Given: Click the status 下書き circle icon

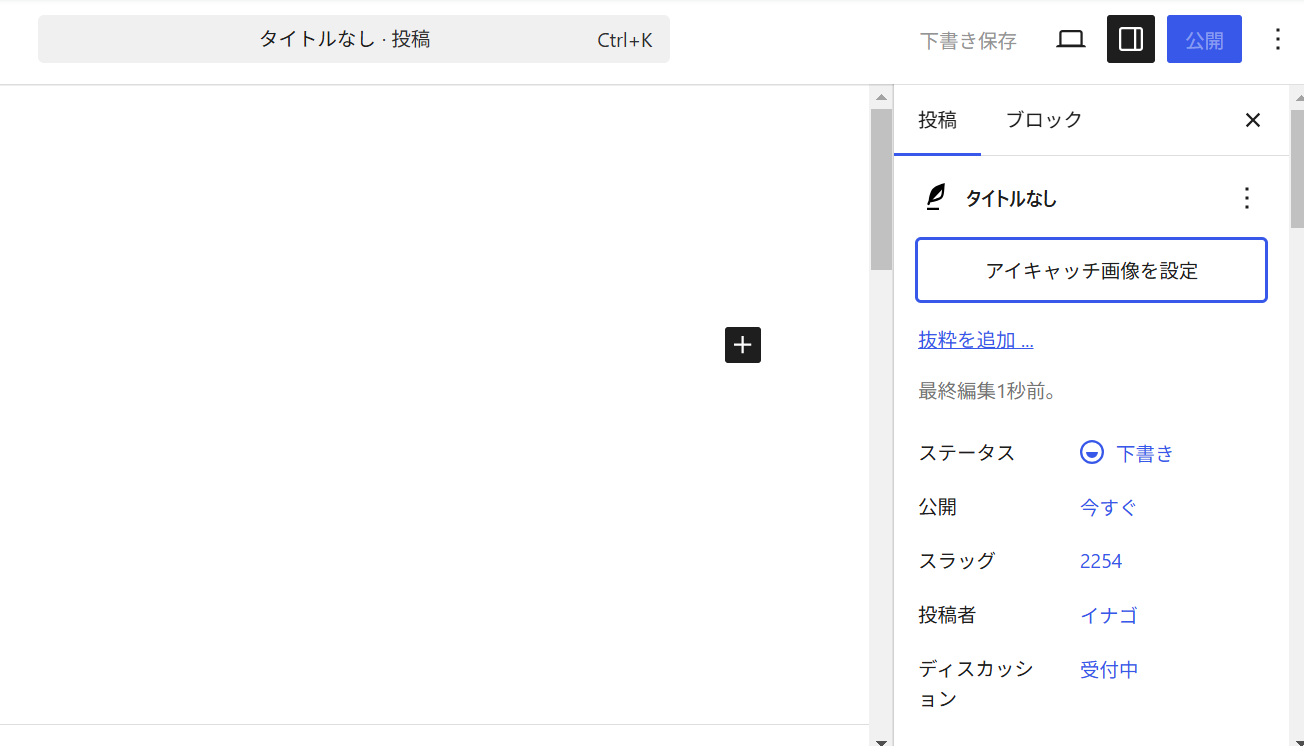Looking at the screenshot, I should pos(1091,453).
